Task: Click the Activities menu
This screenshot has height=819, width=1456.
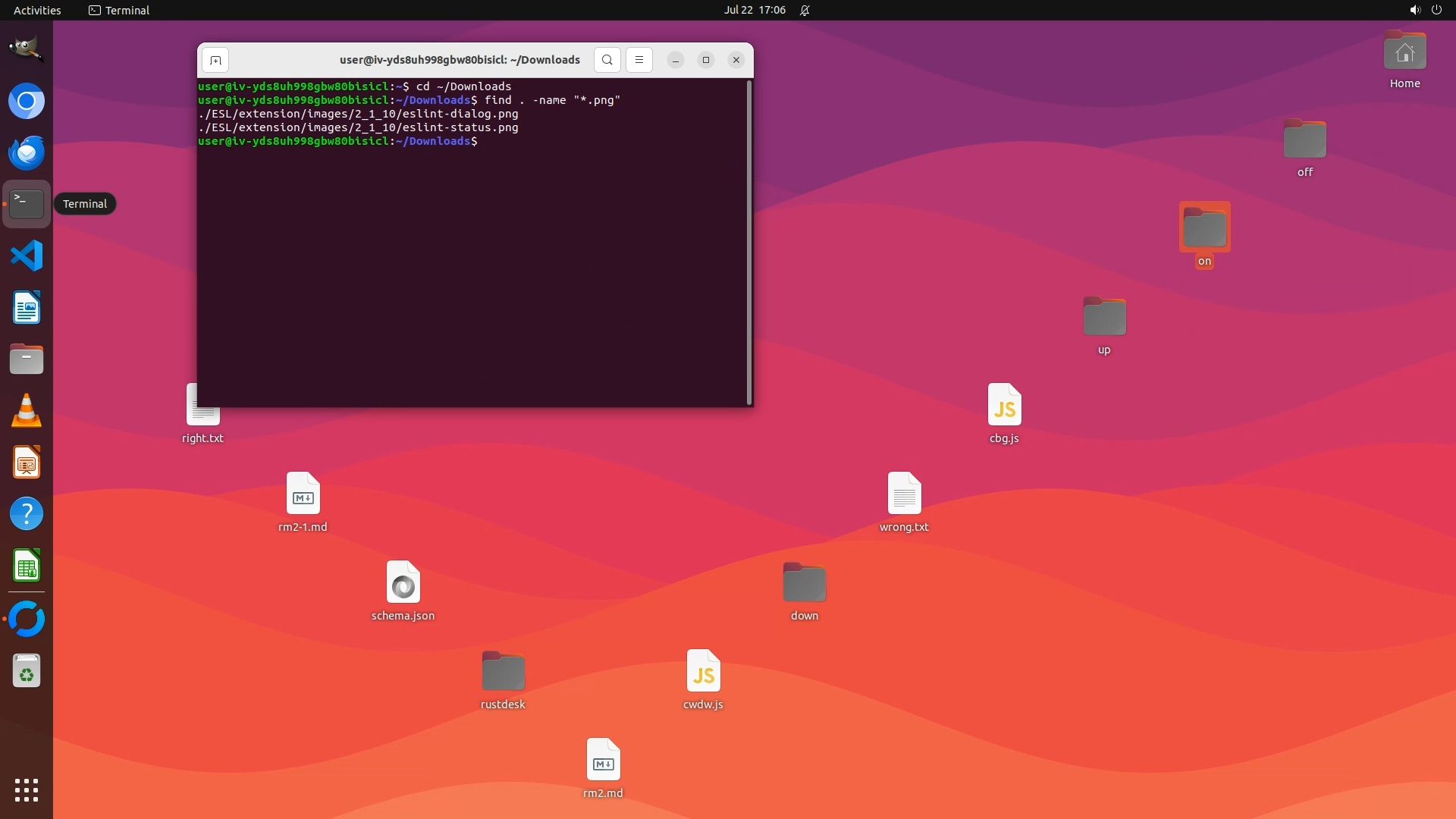Action: click(x=37, y=10)
